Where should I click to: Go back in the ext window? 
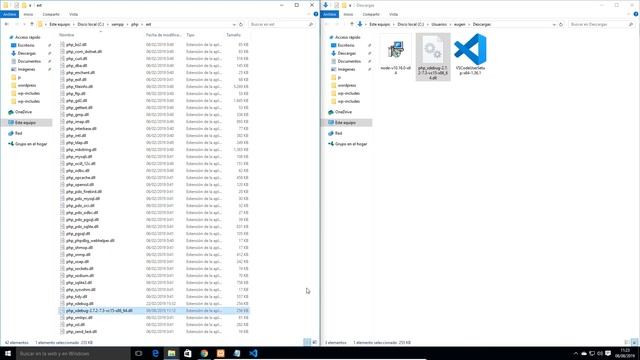pos(7,24)
